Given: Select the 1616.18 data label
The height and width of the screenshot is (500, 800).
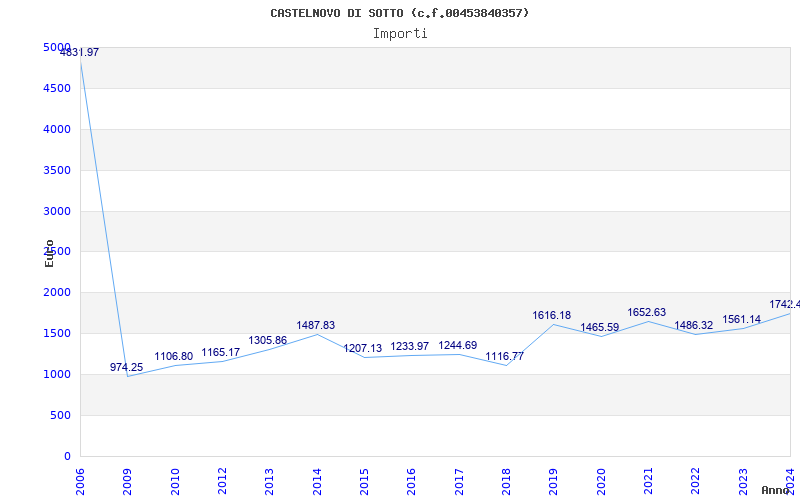Looking at the screenshot, I should click(552, 315).
